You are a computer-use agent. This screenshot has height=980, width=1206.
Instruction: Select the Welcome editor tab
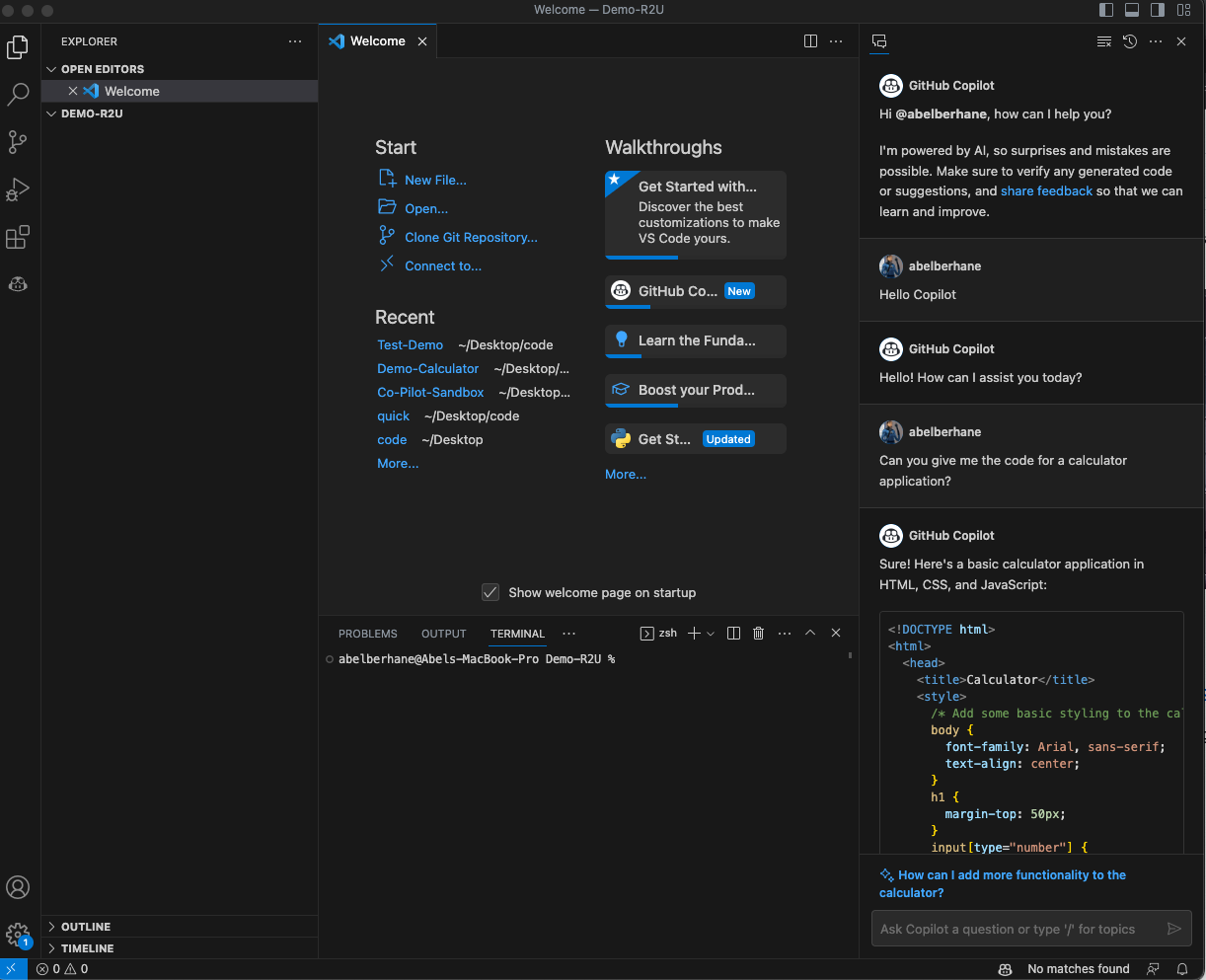pyautogui.click(x=377, y=41)
